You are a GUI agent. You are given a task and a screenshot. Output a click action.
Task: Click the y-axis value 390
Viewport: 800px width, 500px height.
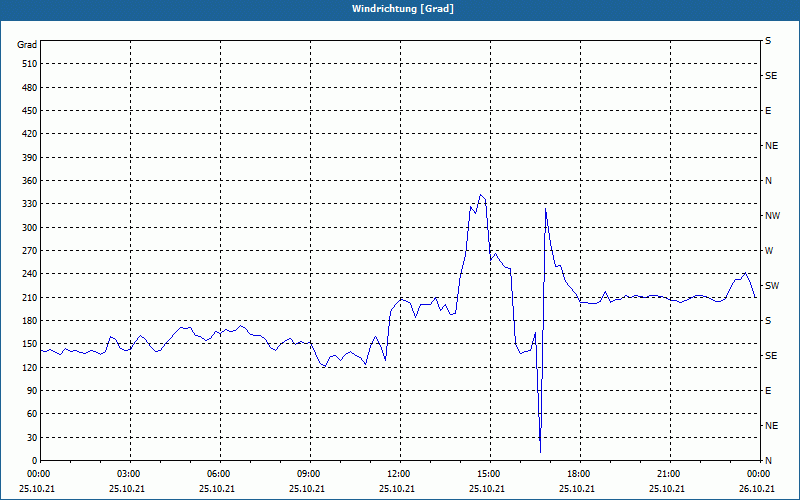[x=30, y=158]
